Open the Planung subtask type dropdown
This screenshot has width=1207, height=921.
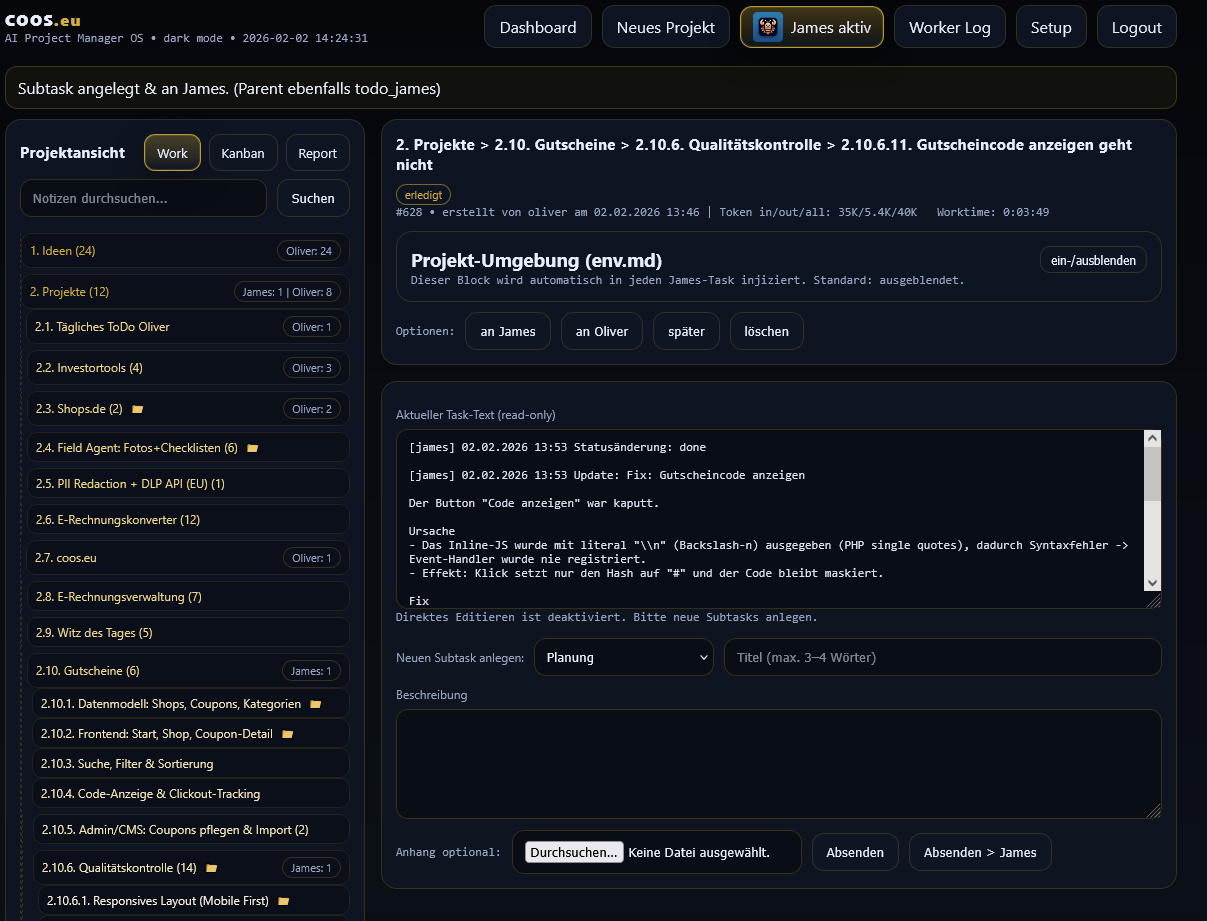click(x=623, y=657)
